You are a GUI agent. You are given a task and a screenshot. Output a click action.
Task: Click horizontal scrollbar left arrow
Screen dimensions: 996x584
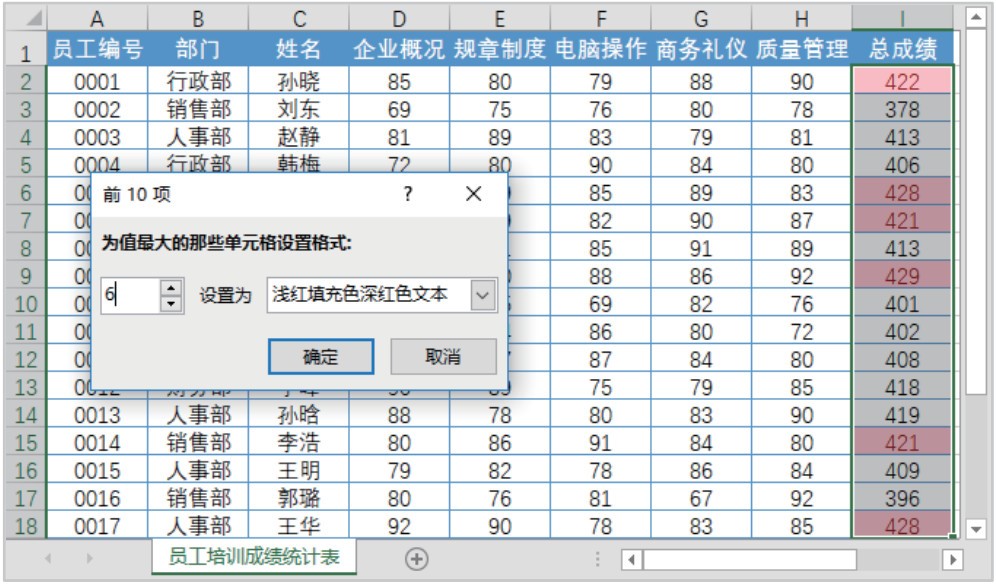[631, 560]
